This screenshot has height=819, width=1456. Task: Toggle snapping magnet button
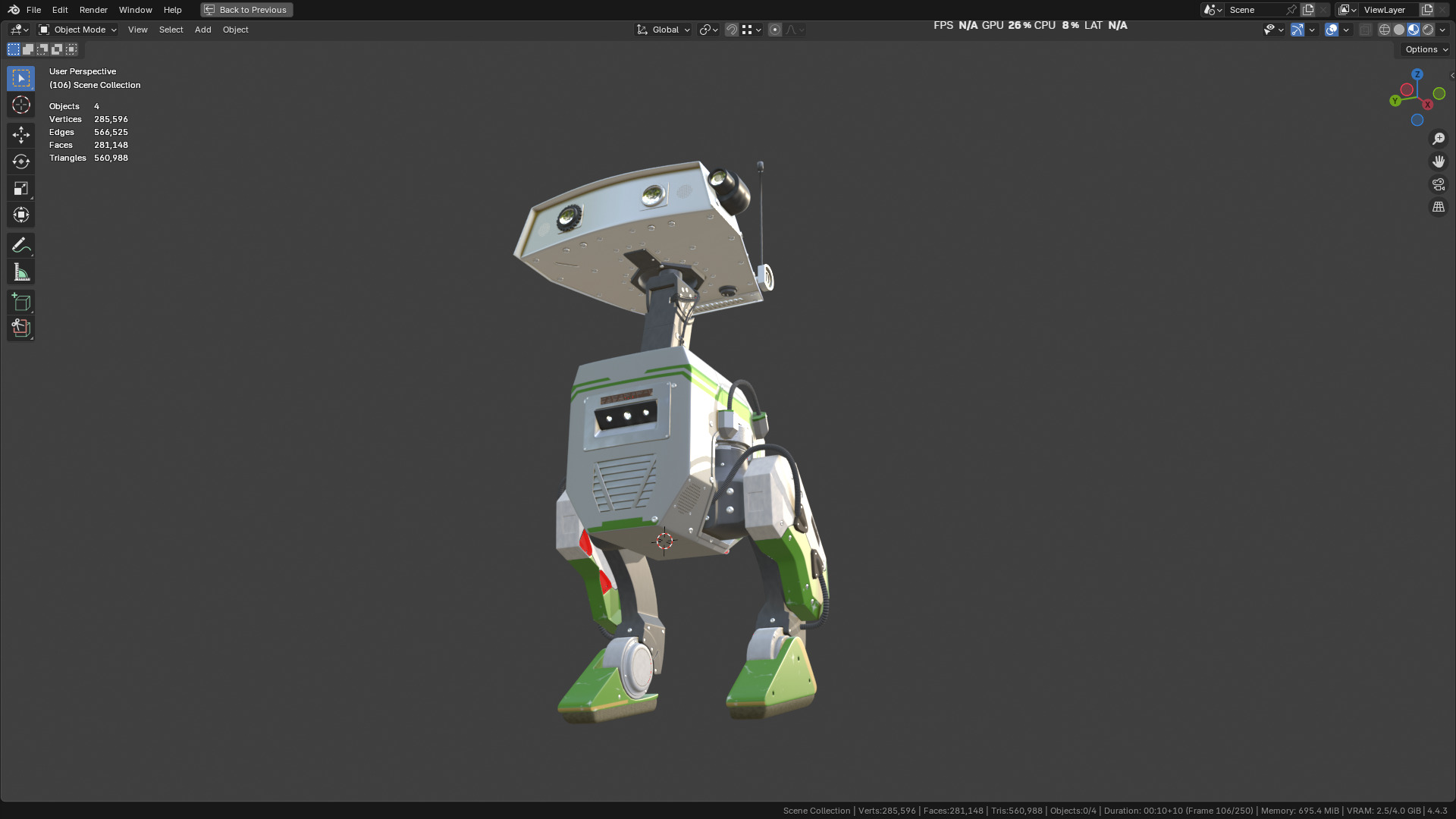[x=732, y=30]
